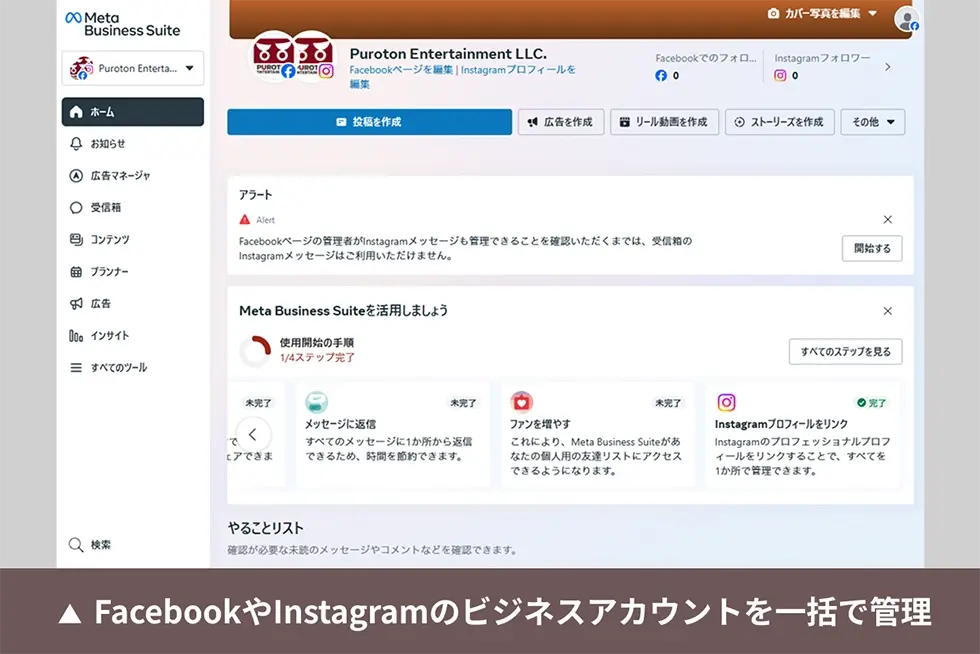Open the その他 dropdown

(x=872, y=122)
